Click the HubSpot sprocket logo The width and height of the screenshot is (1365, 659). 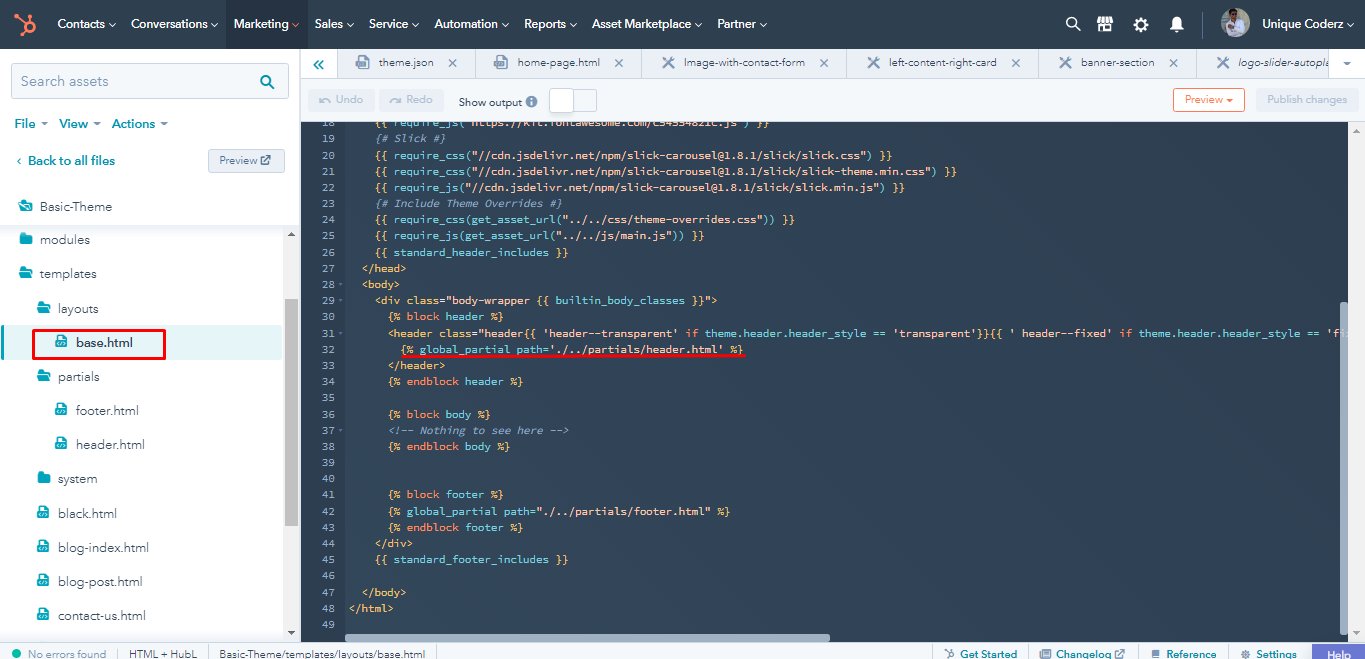click(x=25, y=24)
